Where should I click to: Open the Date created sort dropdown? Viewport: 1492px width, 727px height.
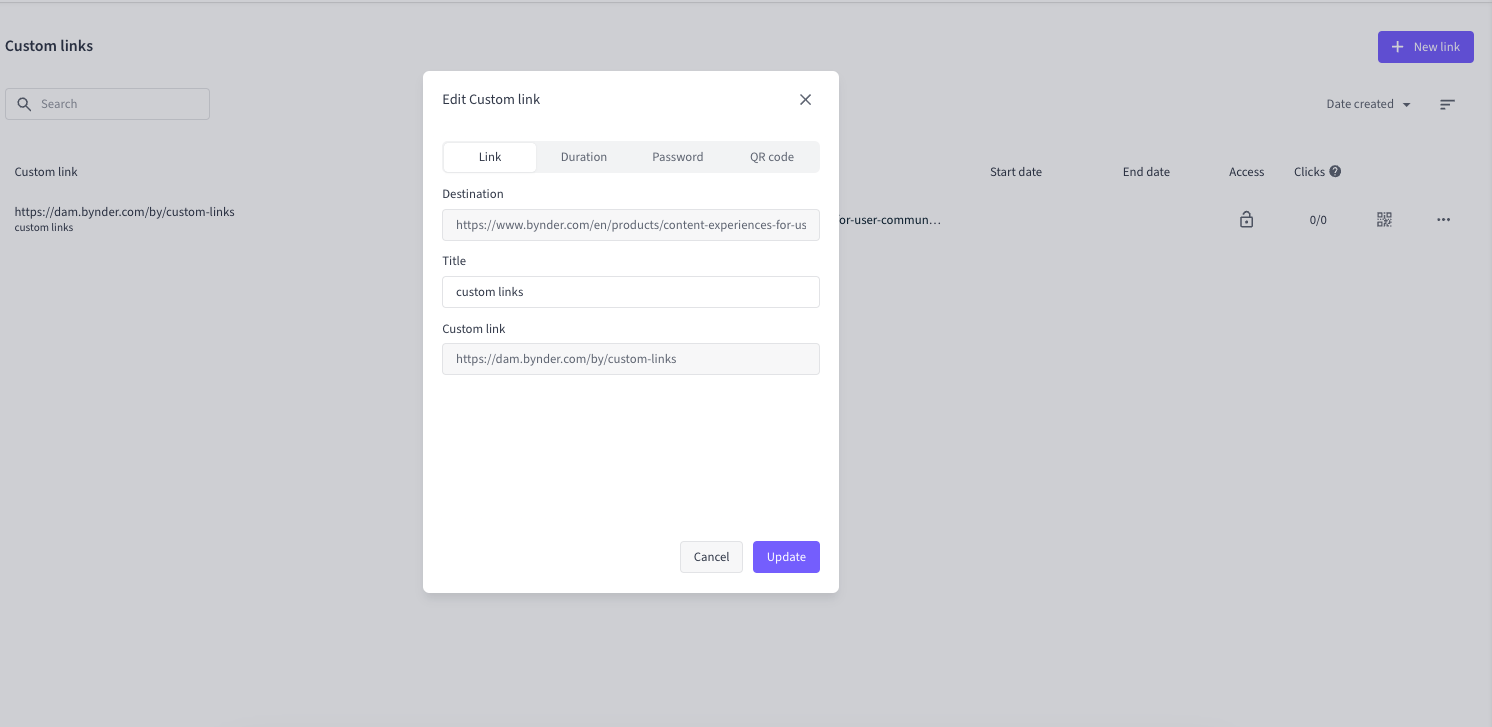1368,104
